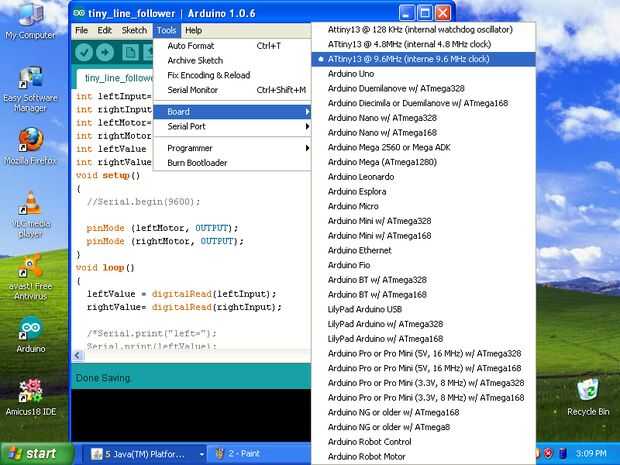Click the black console output area

(191, 415)
